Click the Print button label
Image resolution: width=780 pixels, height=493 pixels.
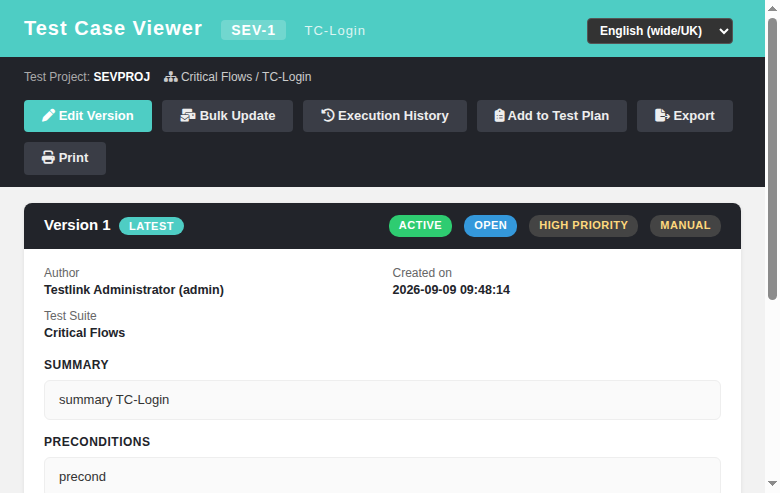(x=74, y=158)
